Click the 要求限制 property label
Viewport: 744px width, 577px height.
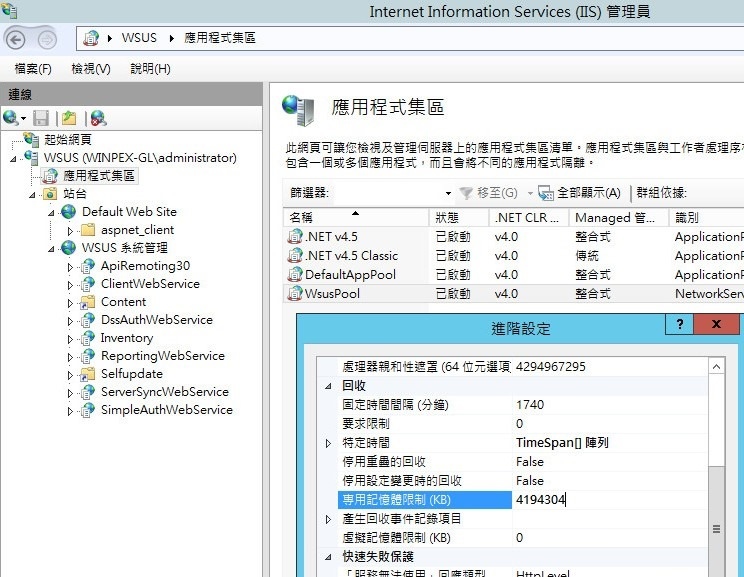point(366,424)
